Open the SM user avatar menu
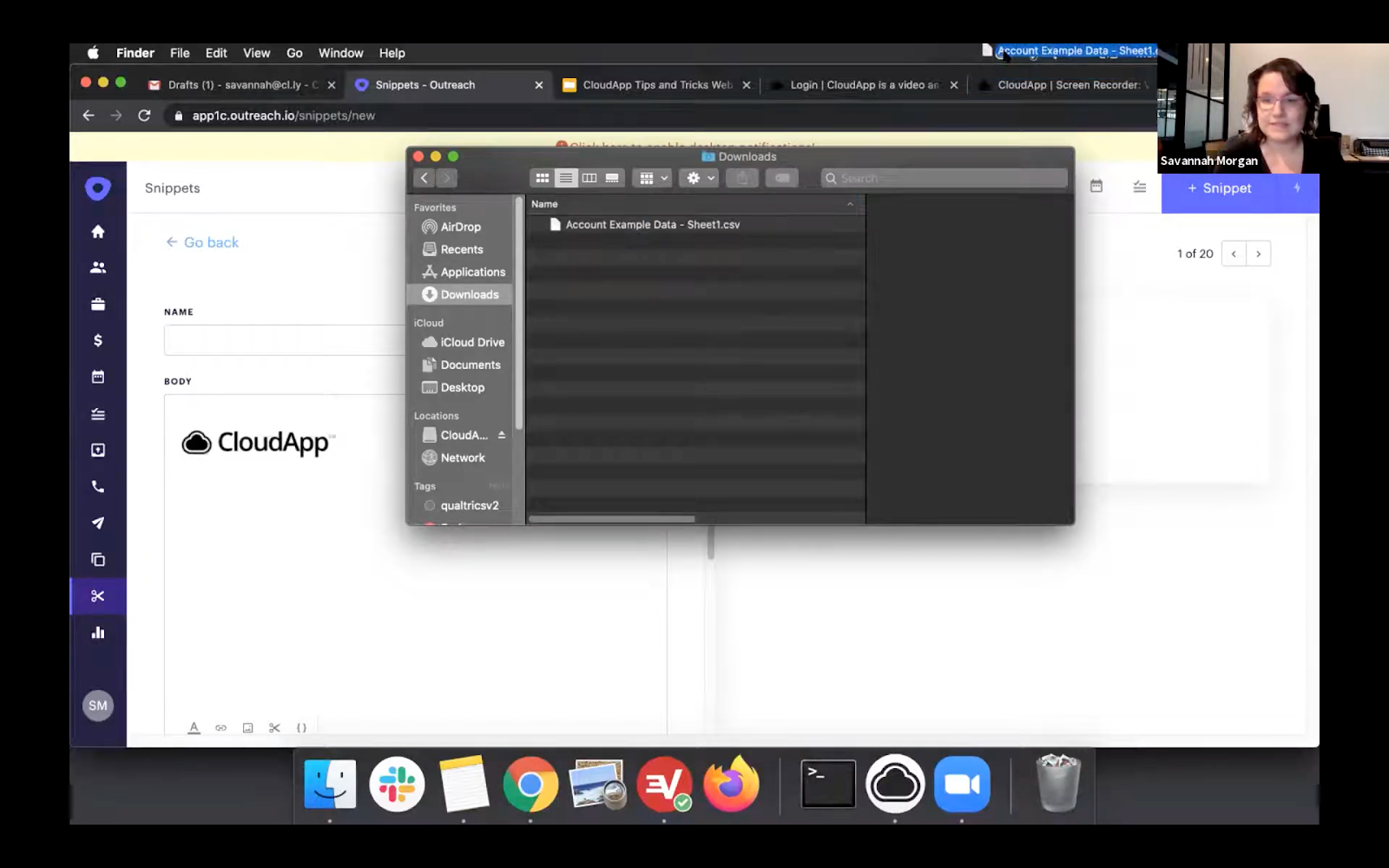 (x=98, y=706)
